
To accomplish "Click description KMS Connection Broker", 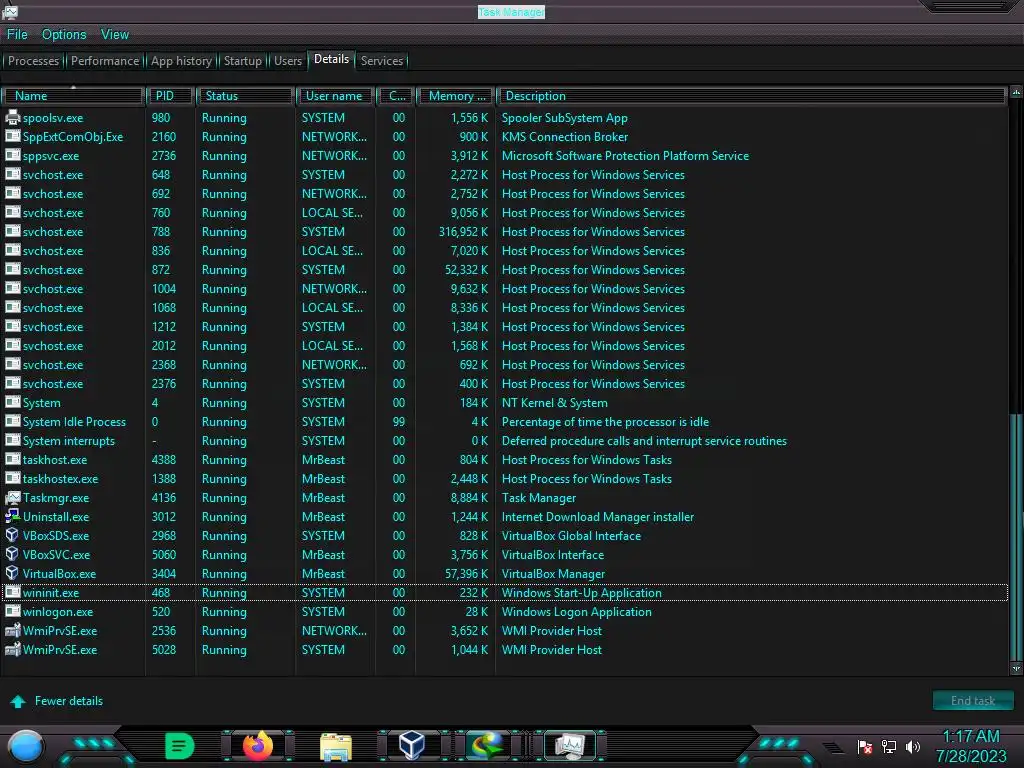I will (565, 136).
